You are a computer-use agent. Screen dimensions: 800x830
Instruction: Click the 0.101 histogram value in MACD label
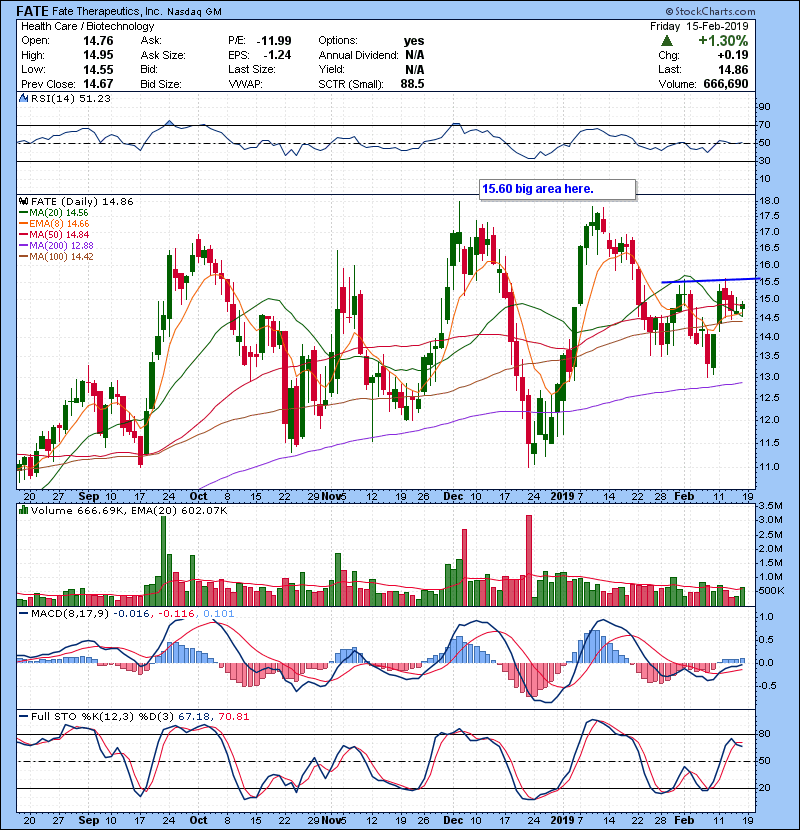(218, 614)
